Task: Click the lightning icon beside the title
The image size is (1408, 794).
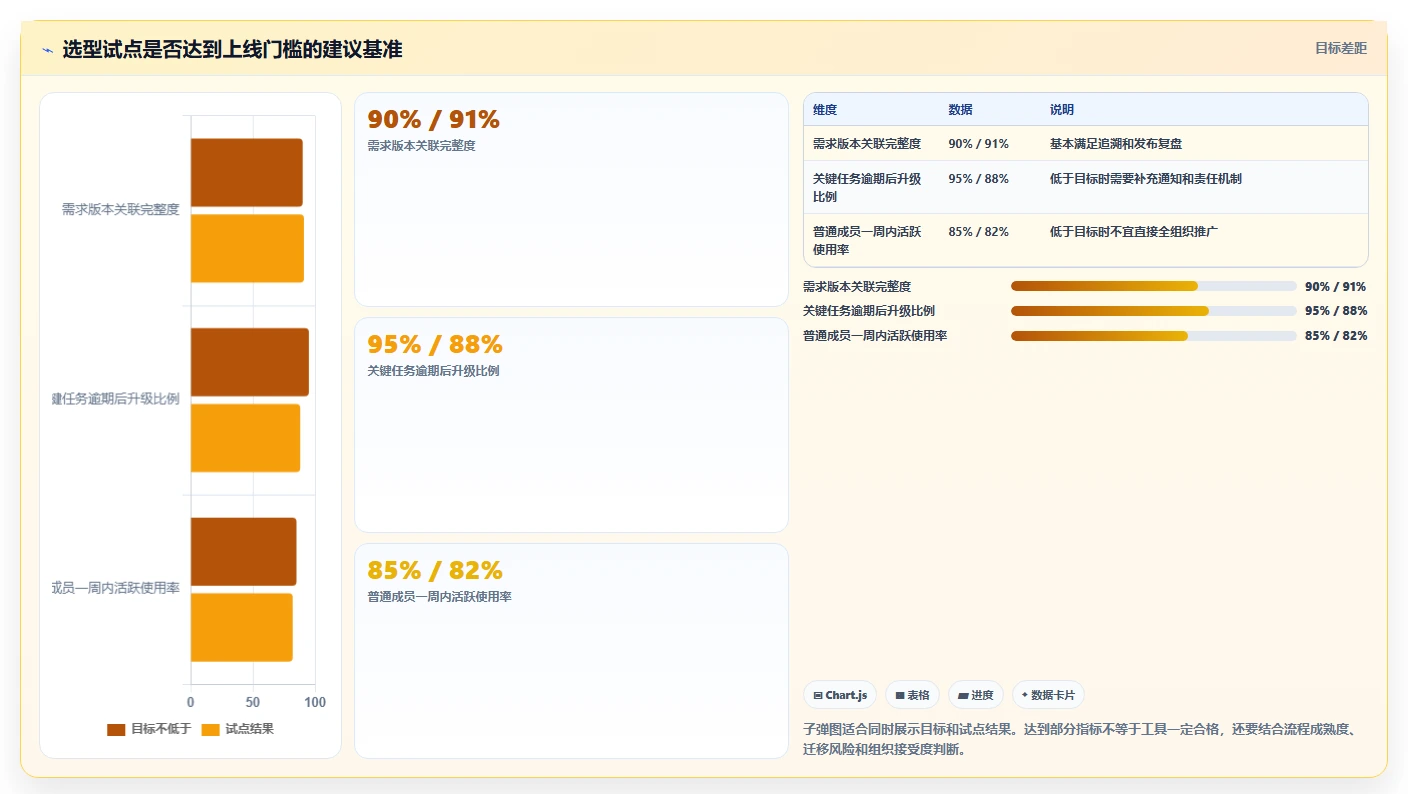Action: (x=47, y=50)
